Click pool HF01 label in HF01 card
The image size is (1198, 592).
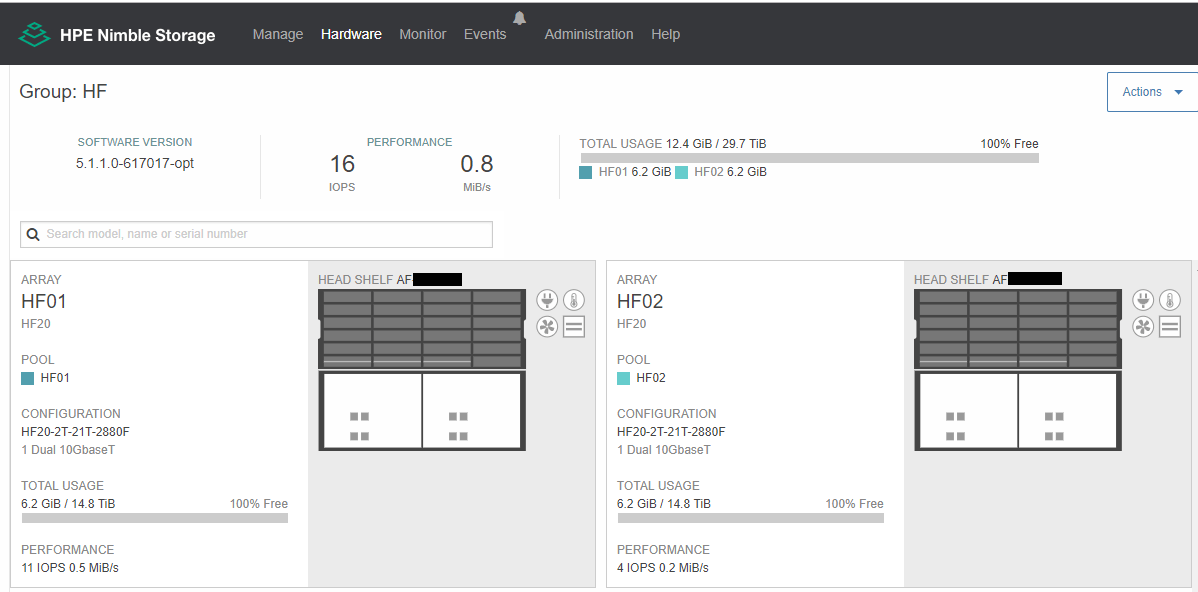coord(55,378)
